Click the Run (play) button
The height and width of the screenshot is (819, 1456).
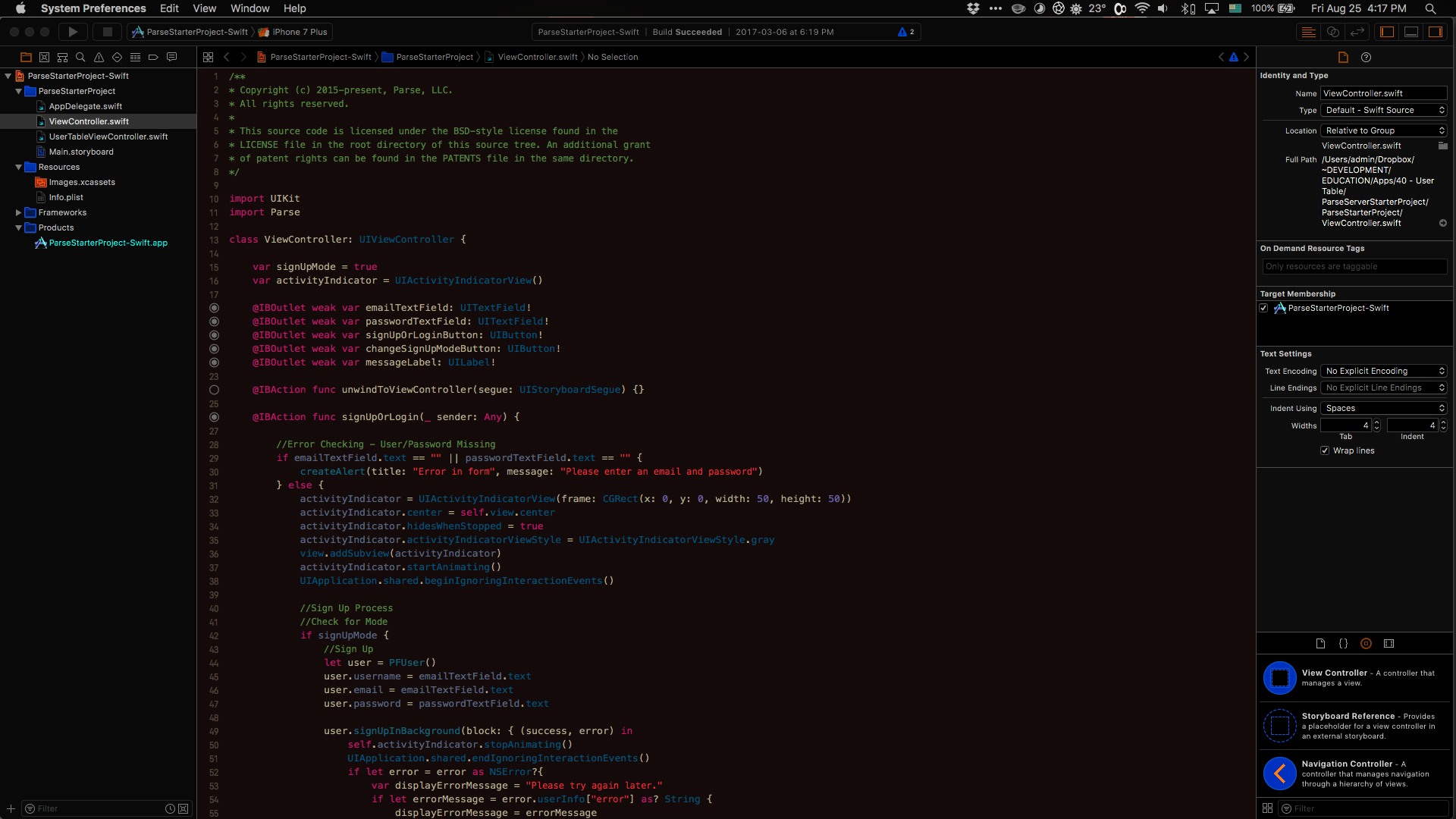point(73,32)
